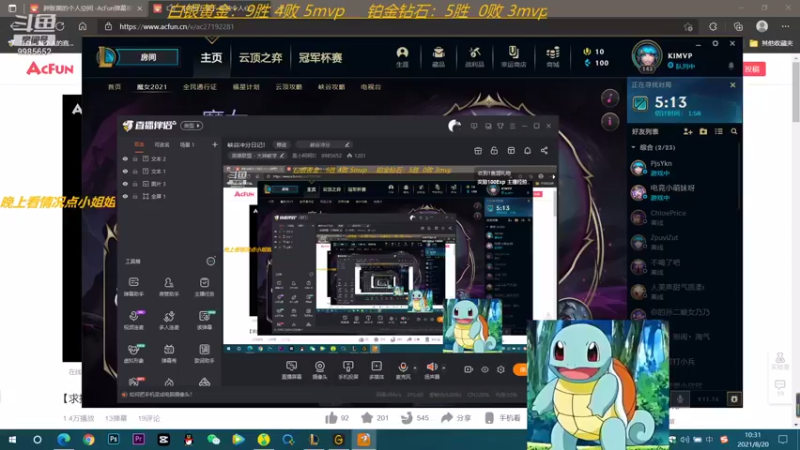
Task: Toggle lock on 全屏 1 layer
Action: coord(135,196)
